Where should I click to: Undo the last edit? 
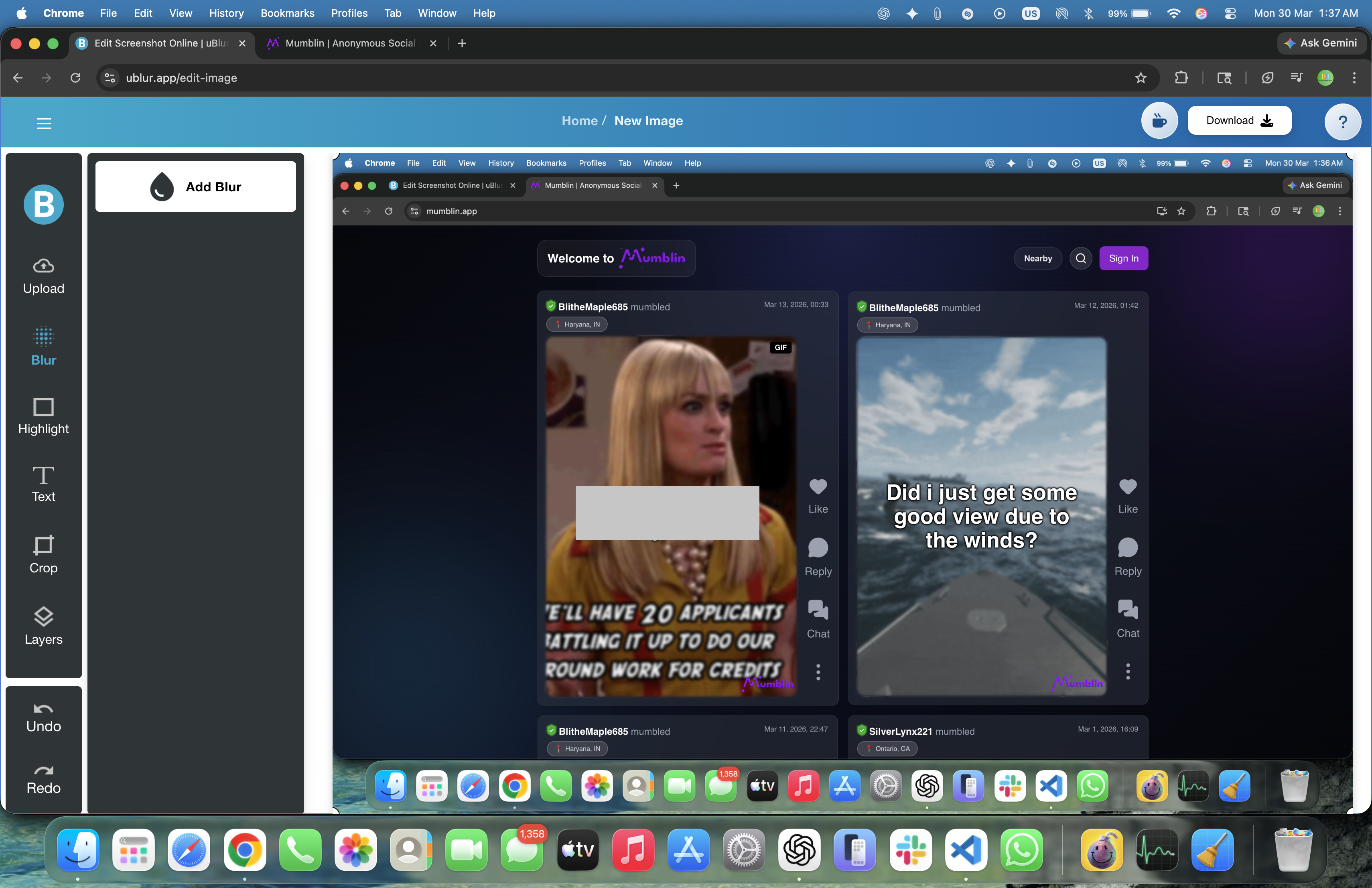click(x=43, y=718)
